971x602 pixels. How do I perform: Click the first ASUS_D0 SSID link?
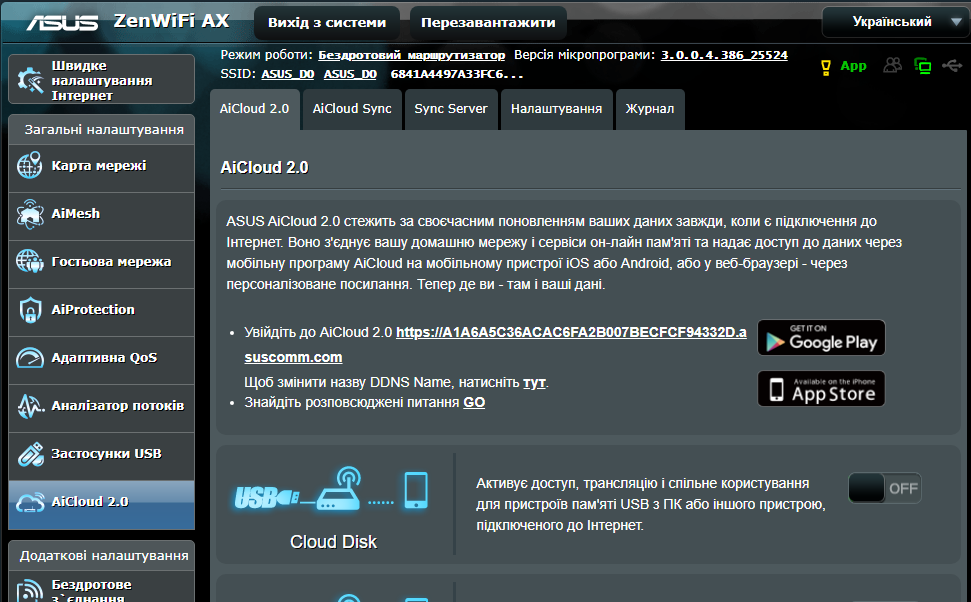[x=288, y=74]
